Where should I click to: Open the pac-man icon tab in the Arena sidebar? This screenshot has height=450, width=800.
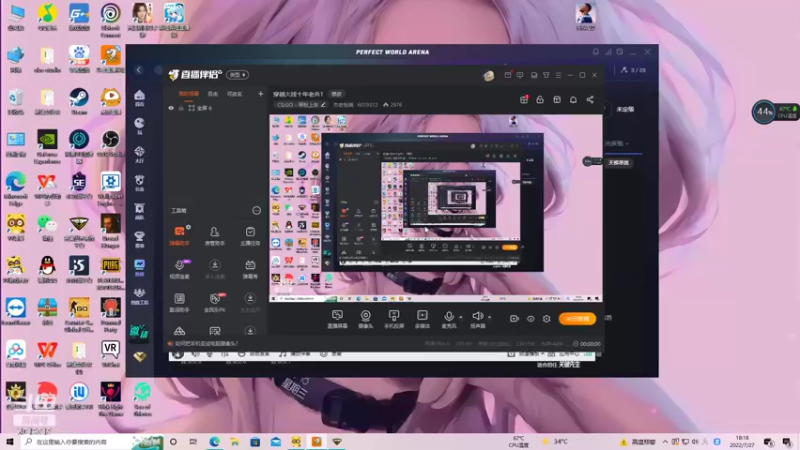(x=139, y=126)
